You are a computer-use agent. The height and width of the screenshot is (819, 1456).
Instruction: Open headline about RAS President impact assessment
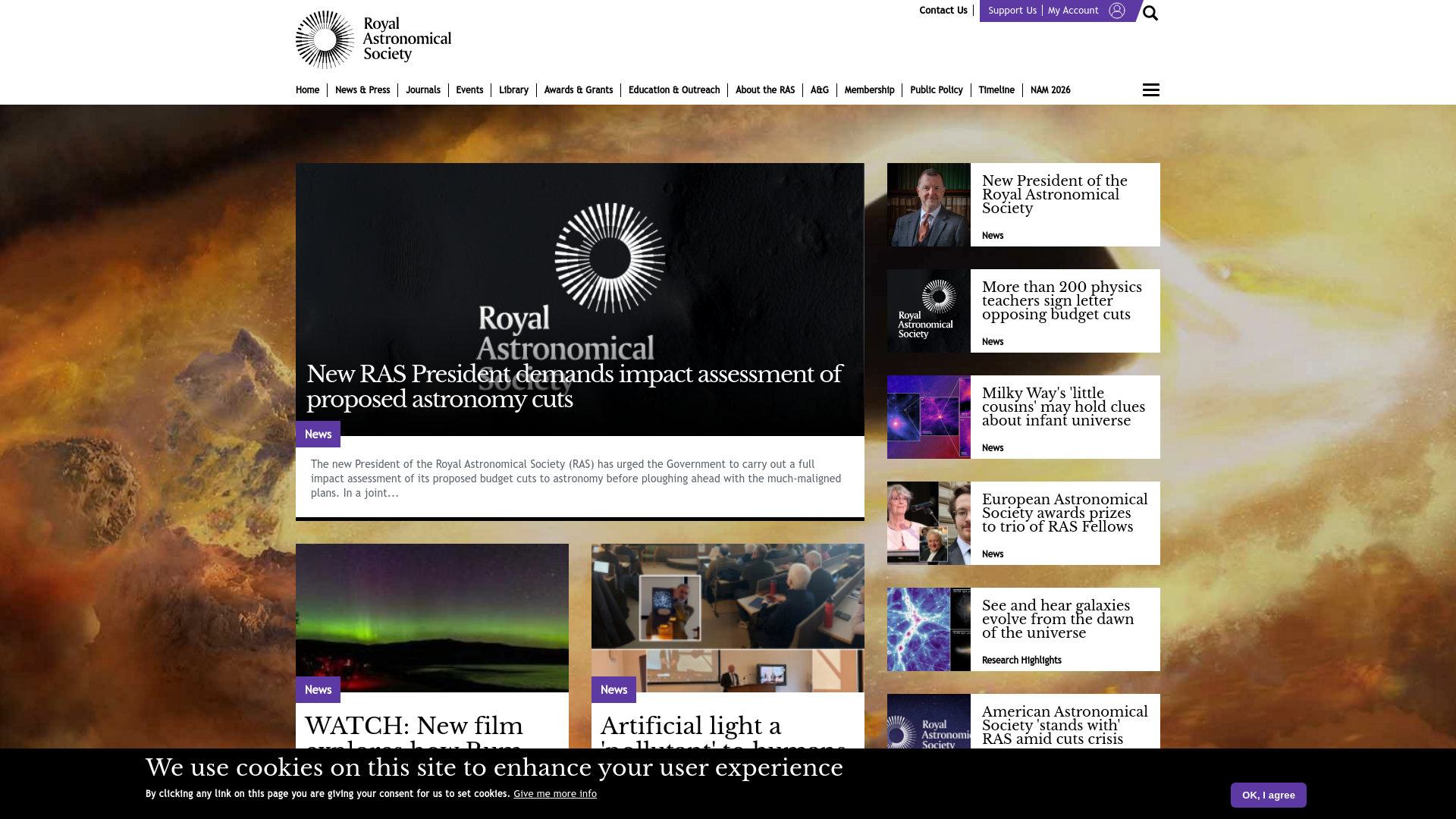click(574, 387)
